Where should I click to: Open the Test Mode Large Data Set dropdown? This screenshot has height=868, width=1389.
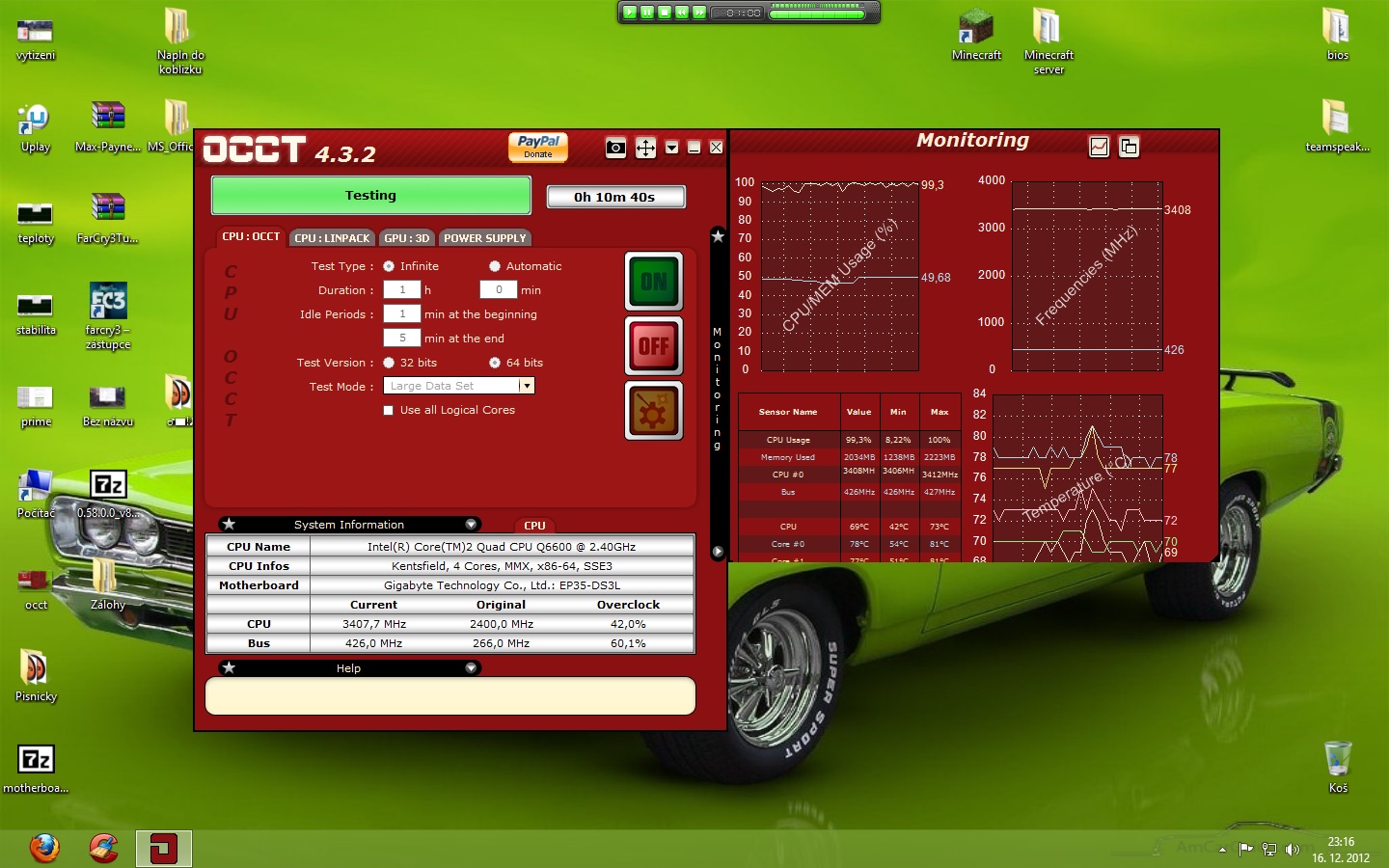[x=459, y=386]
